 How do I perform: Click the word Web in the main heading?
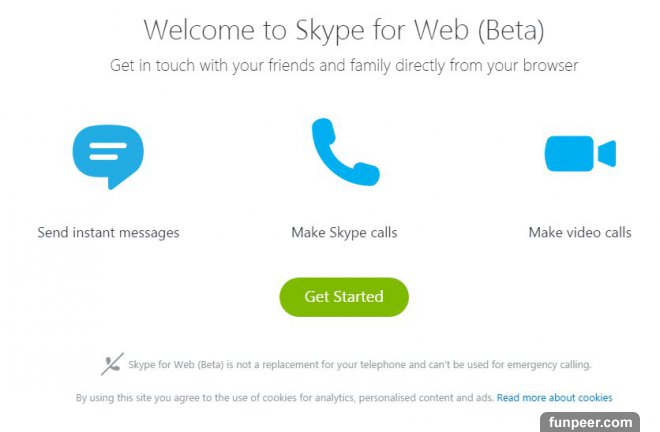pyautogui.click(x=437, y=30)
